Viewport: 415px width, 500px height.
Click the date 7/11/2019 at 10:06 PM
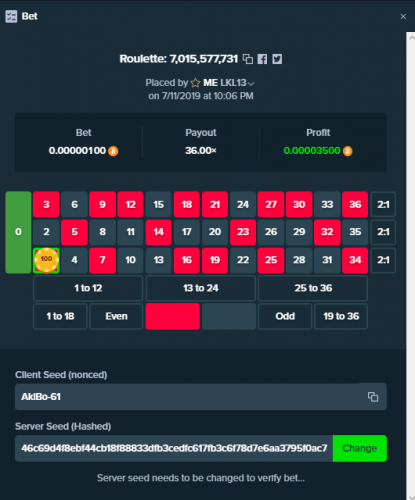pyautogui.click(x=208, y=96)
